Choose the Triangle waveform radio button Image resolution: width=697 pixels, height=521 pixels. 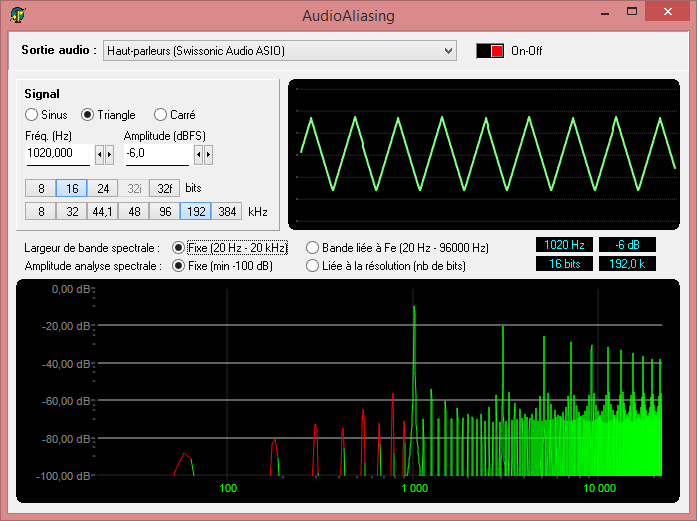click(88, 115)
